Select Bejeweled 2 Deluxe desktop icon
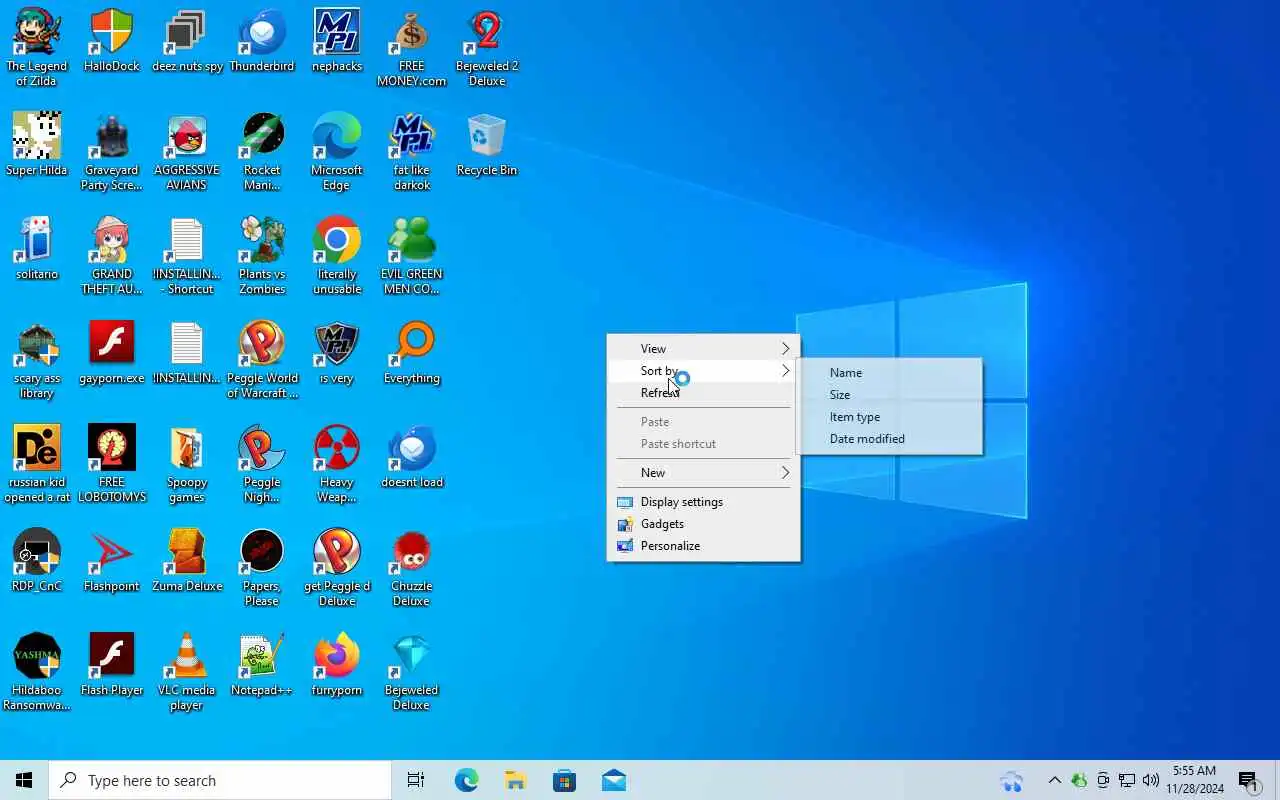 487,47
